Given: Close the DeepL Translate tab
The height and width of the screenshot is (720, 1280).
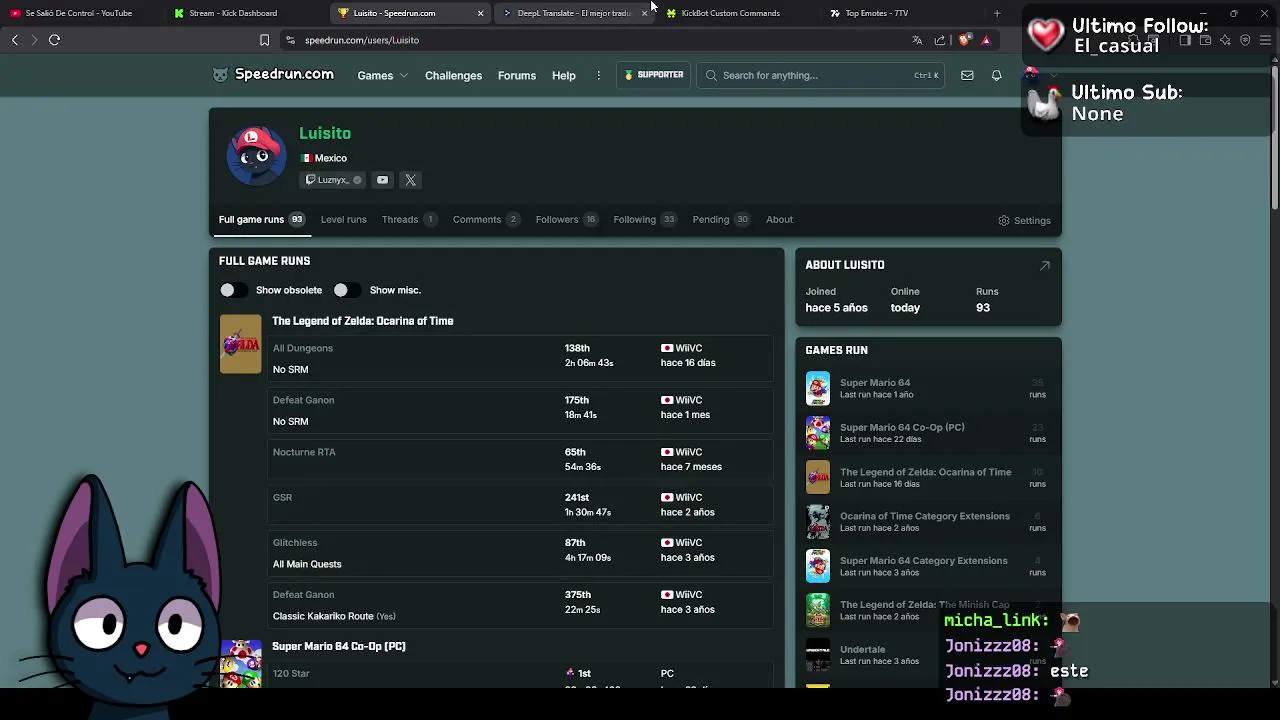Looking at the screenshot, I should pos(644,13).
